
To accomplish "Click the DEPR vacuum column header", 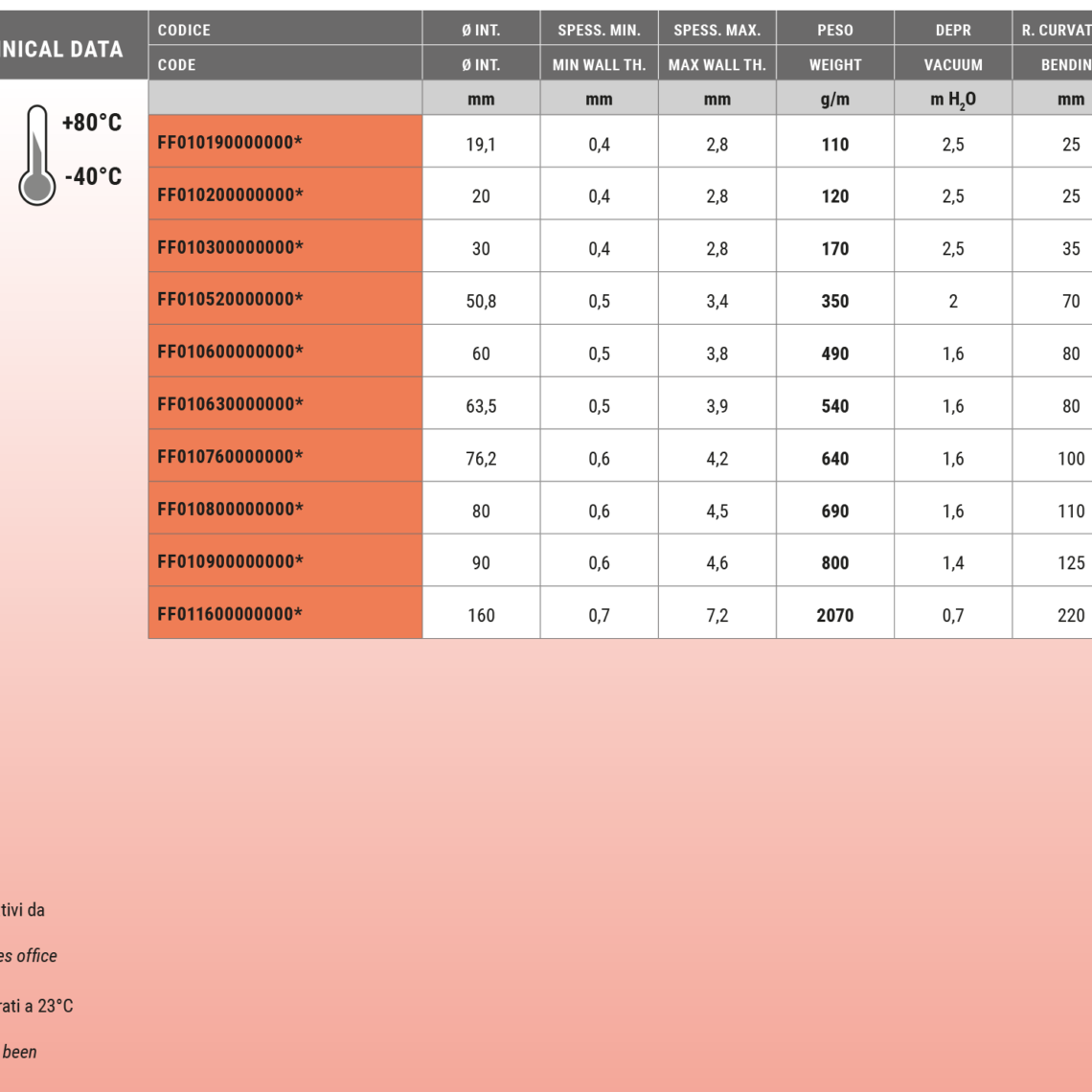I will click(x=952, y=30).
